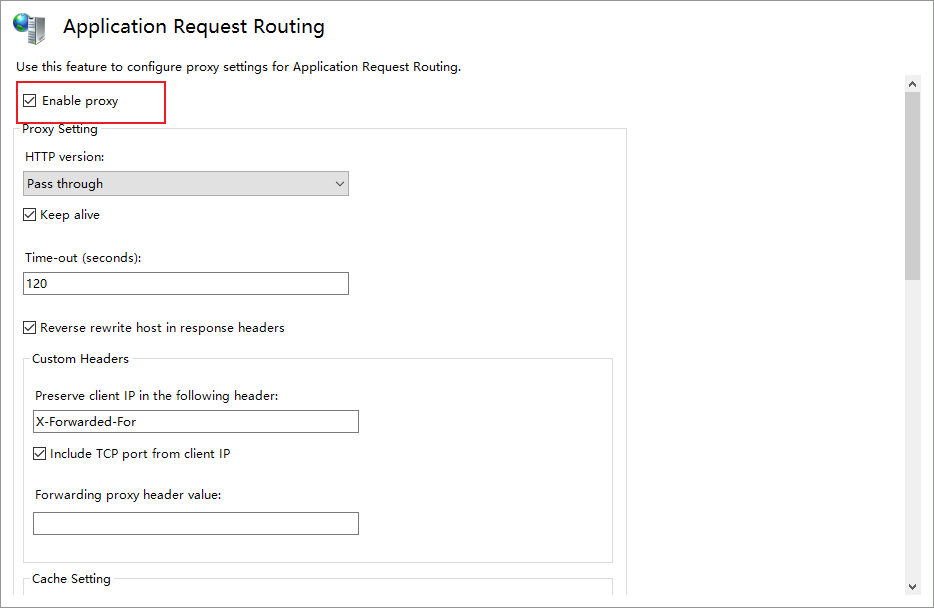Click the scrollbar track below the thumb

coord(912,430)
